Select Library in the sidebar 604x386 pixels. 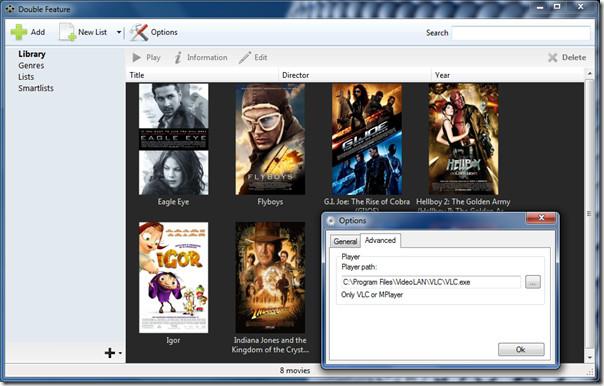(x=32, y=54)
